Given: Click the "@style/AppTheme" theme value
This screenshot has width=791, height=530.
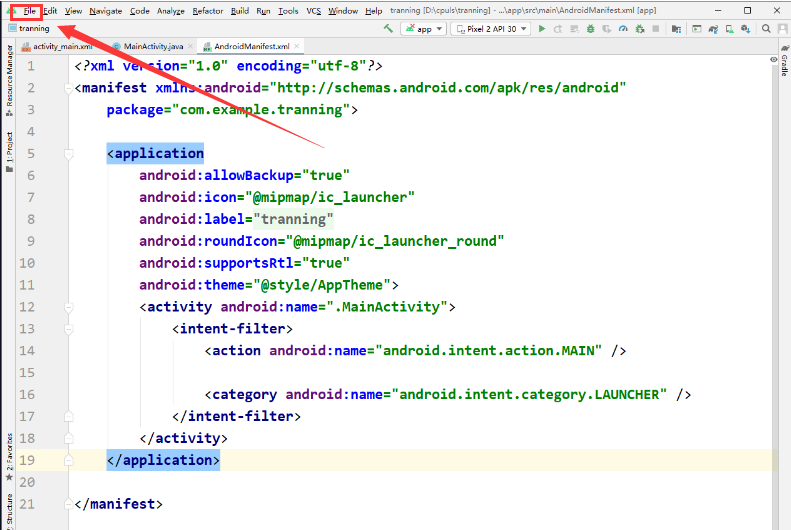Looking at the screenshot, I should (322, 285).
